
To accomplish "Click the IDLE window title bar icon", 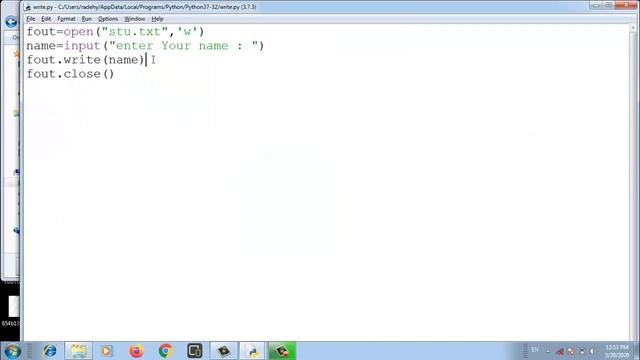I will (28, 7).
